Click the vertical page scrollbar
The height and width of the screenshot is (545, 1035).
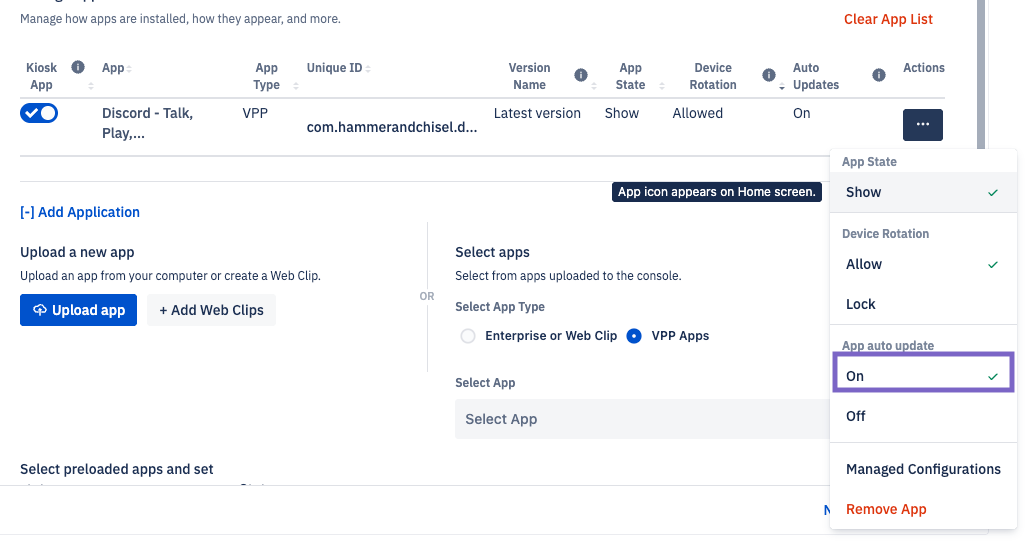click(x=981, y=73)
